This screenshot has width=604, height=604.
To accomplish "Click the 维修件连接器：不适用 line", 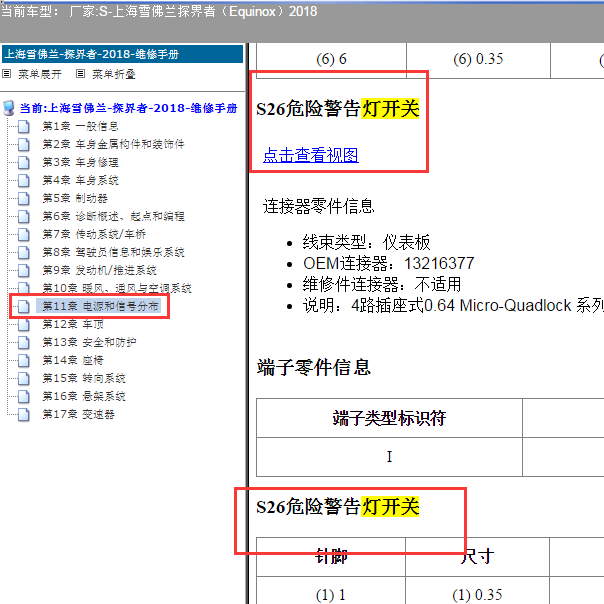I will (x=382, y=285).
